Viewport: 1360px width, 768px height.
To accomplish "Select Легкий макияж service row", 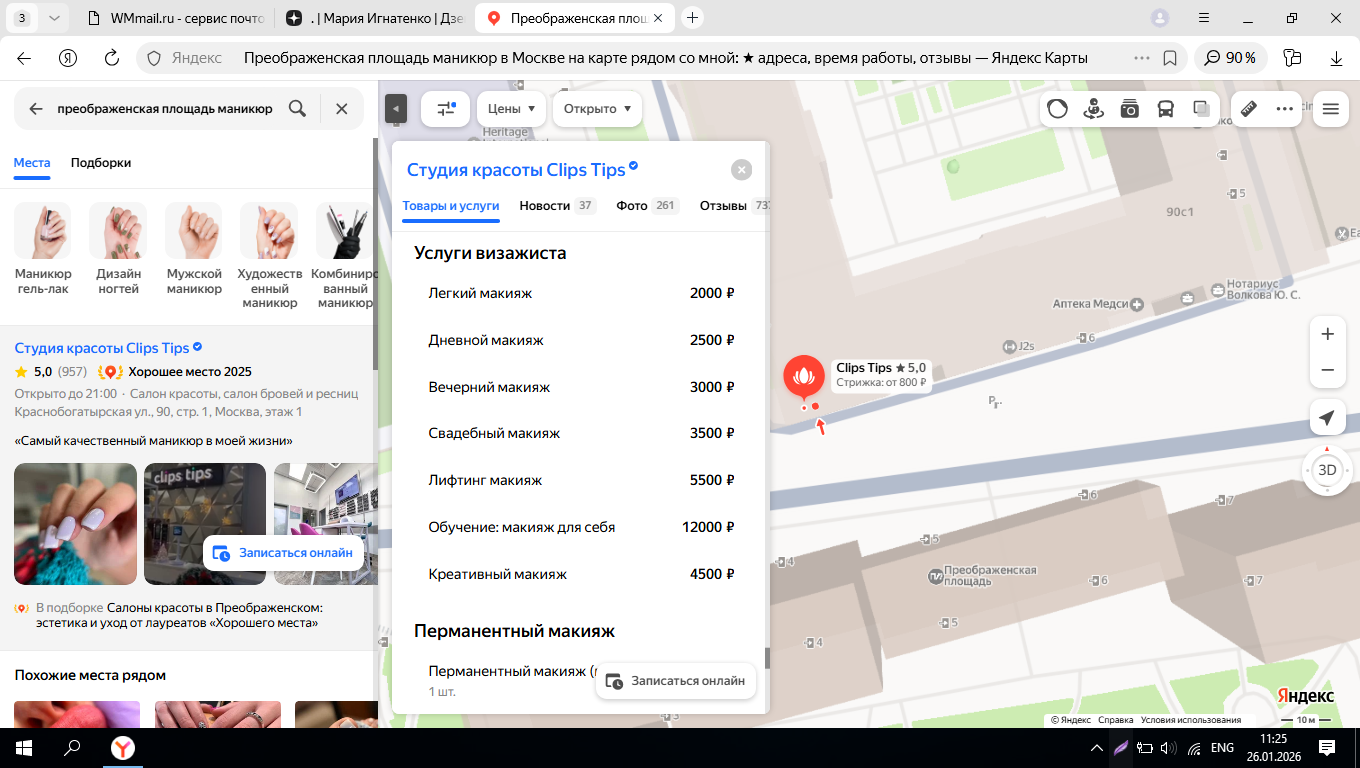I will (x=581, y=293).
